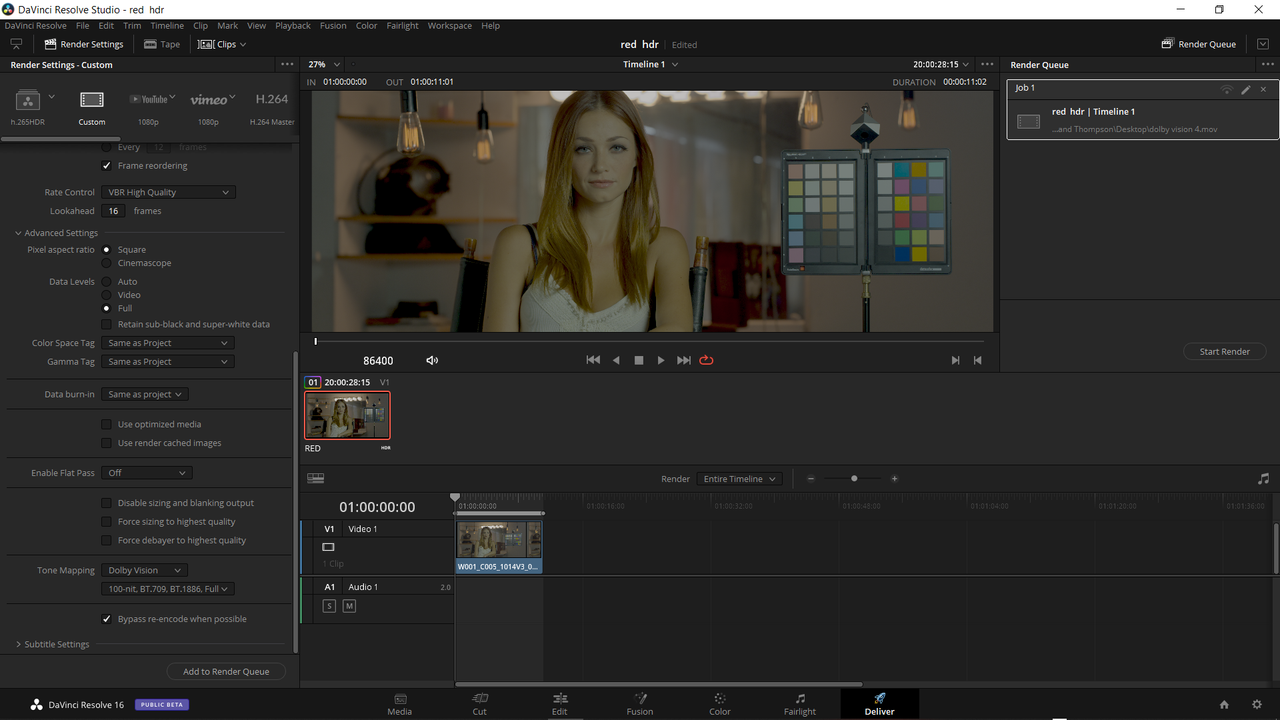Click the timeline zoom slider handle
This screenshot has width=1280, height=720.
(854, 479)
